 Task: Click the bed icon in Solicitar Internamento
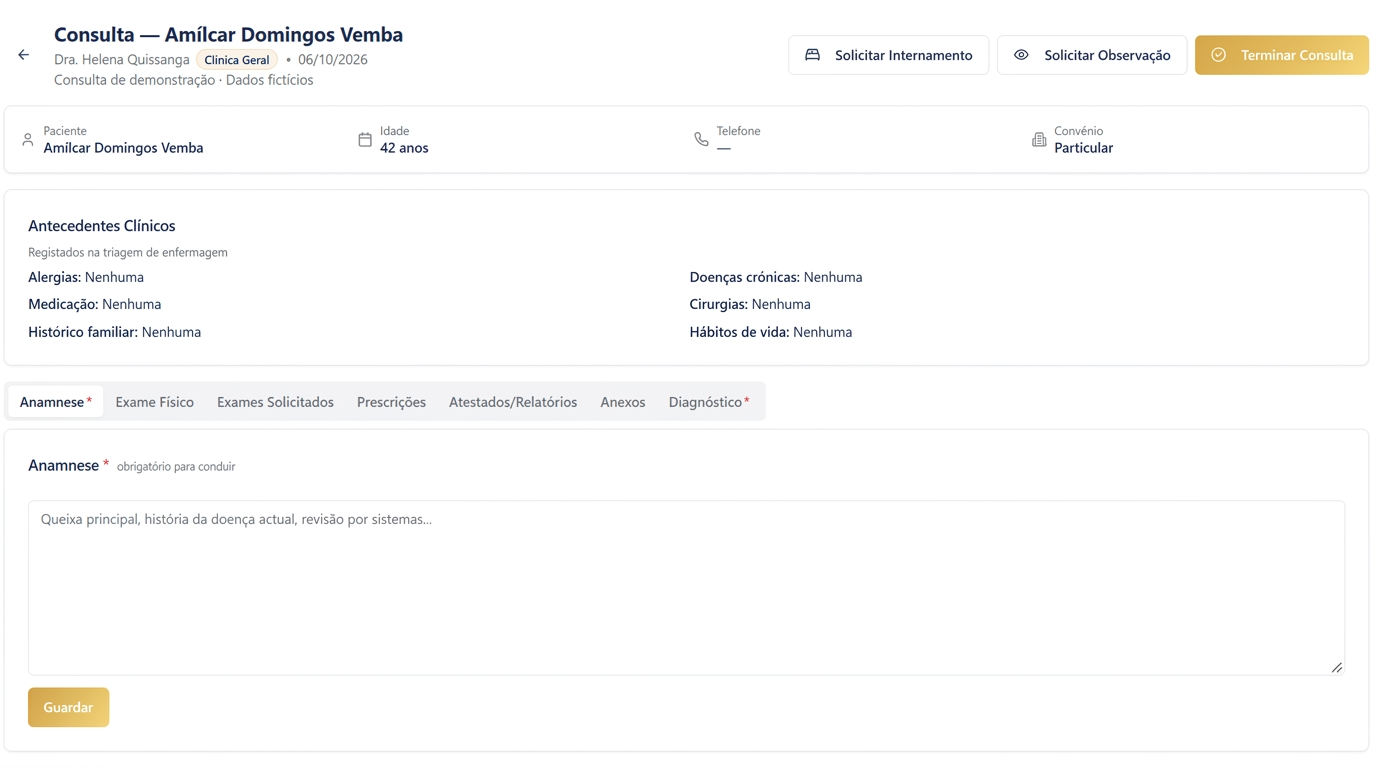pyautogui.click(x=813, y=55)
